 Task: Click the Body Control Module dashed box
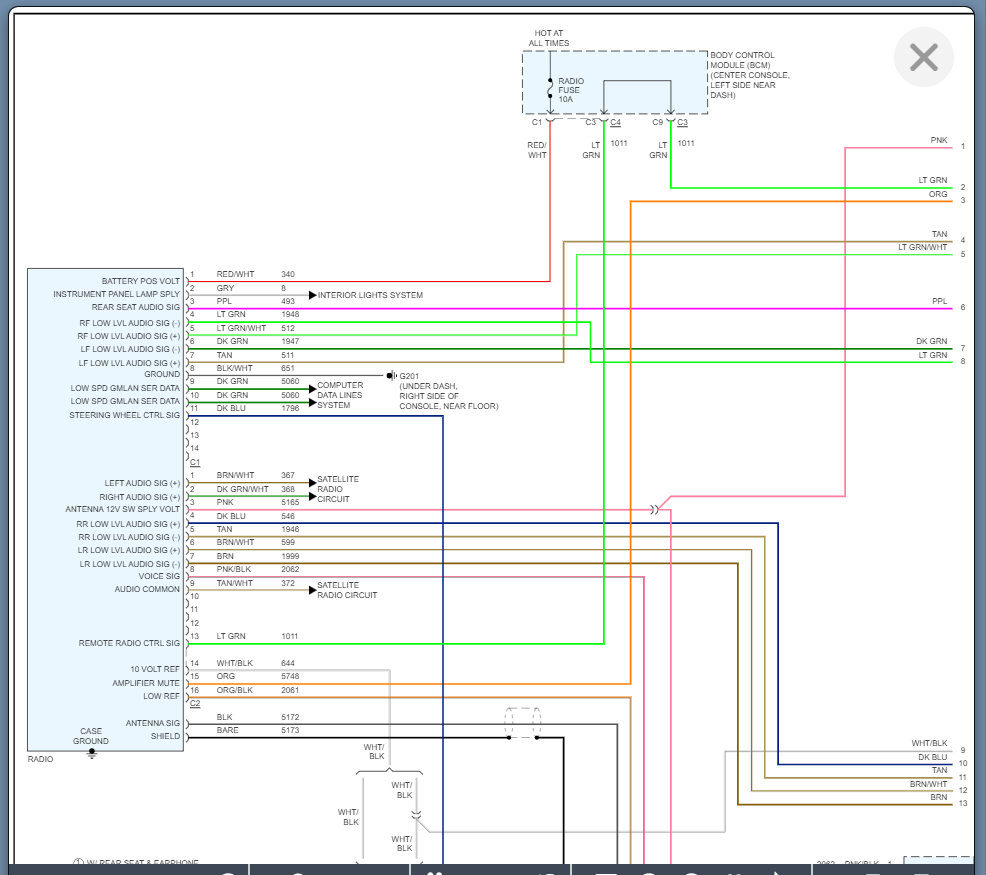(615, 82)
